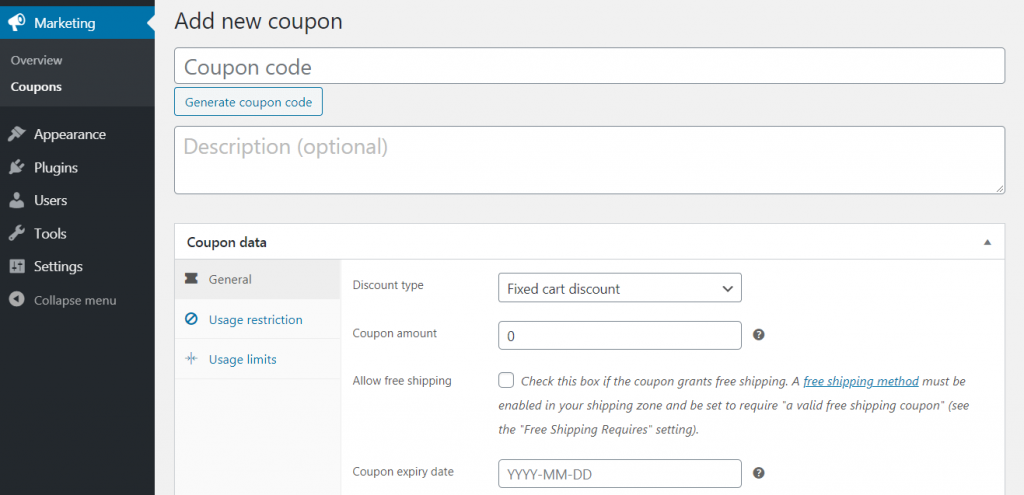
Task: Select the General coupon data tab
Action: coord(230,280)
